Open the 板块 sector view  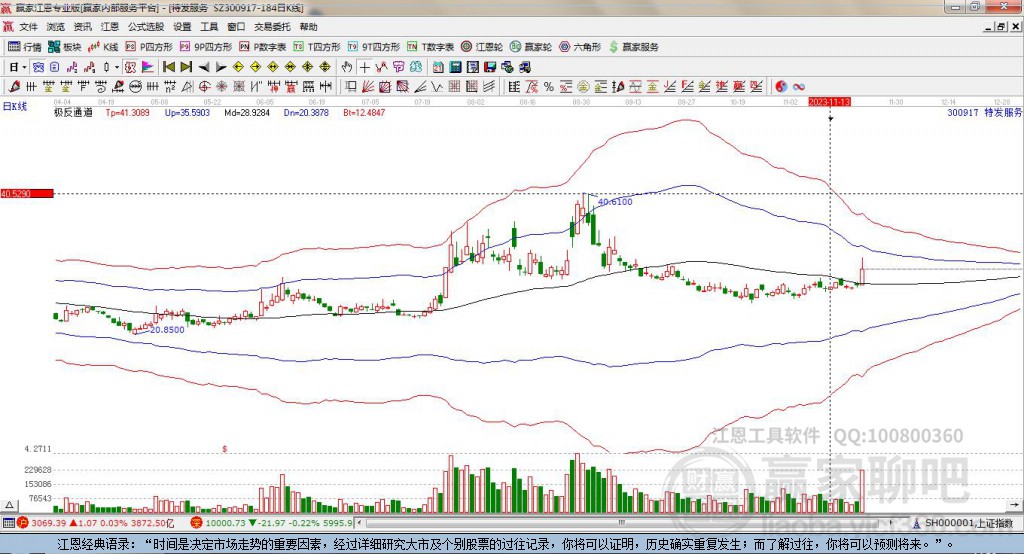click(x=65, y=47)
